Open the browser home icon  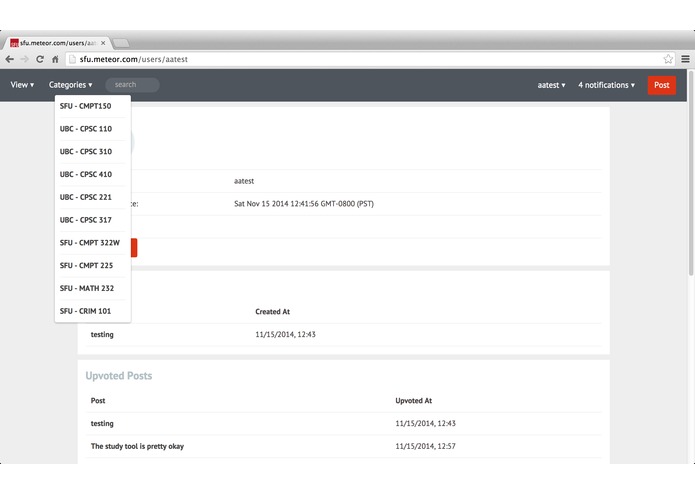(x=55, y=59)
